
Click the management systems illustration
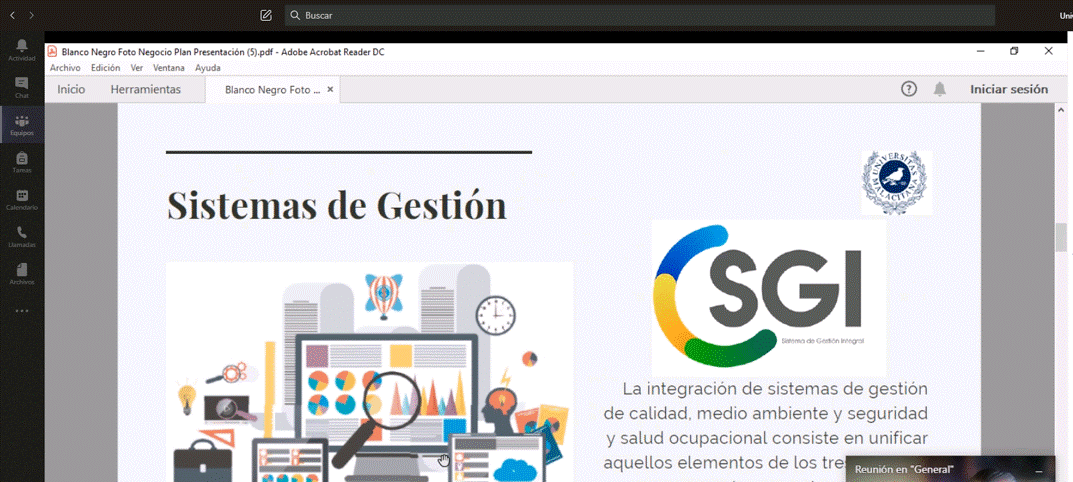tap(370, 372)
